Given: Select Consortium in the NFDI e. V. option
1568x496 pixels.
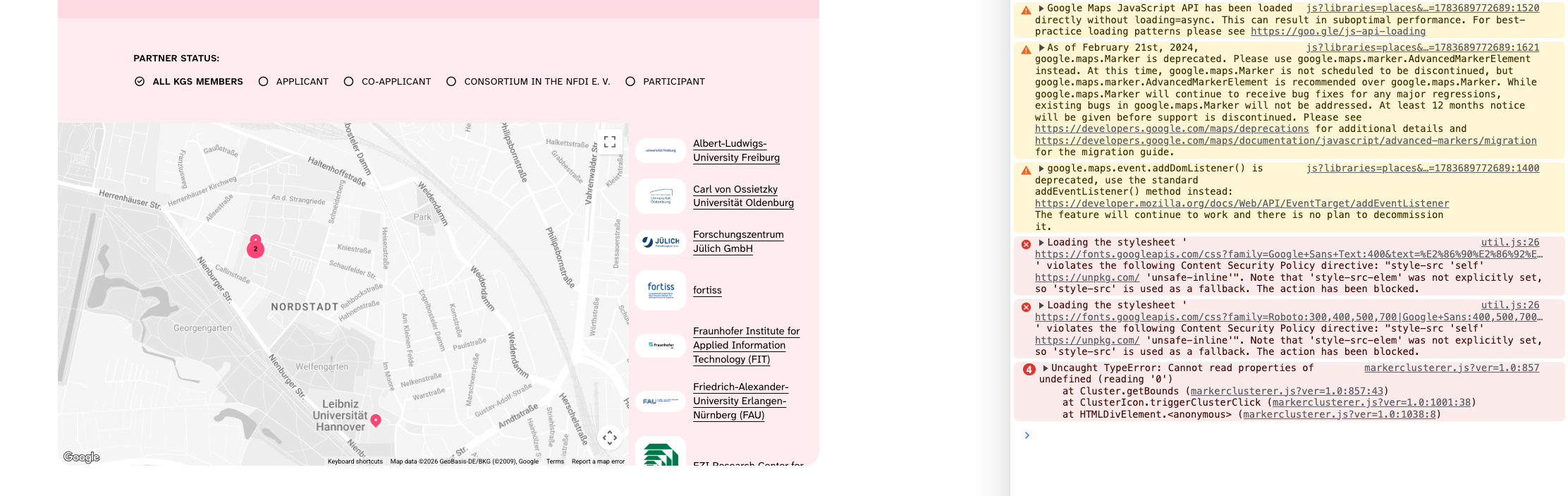Looking at the screenshot, I should coord(528,82).
